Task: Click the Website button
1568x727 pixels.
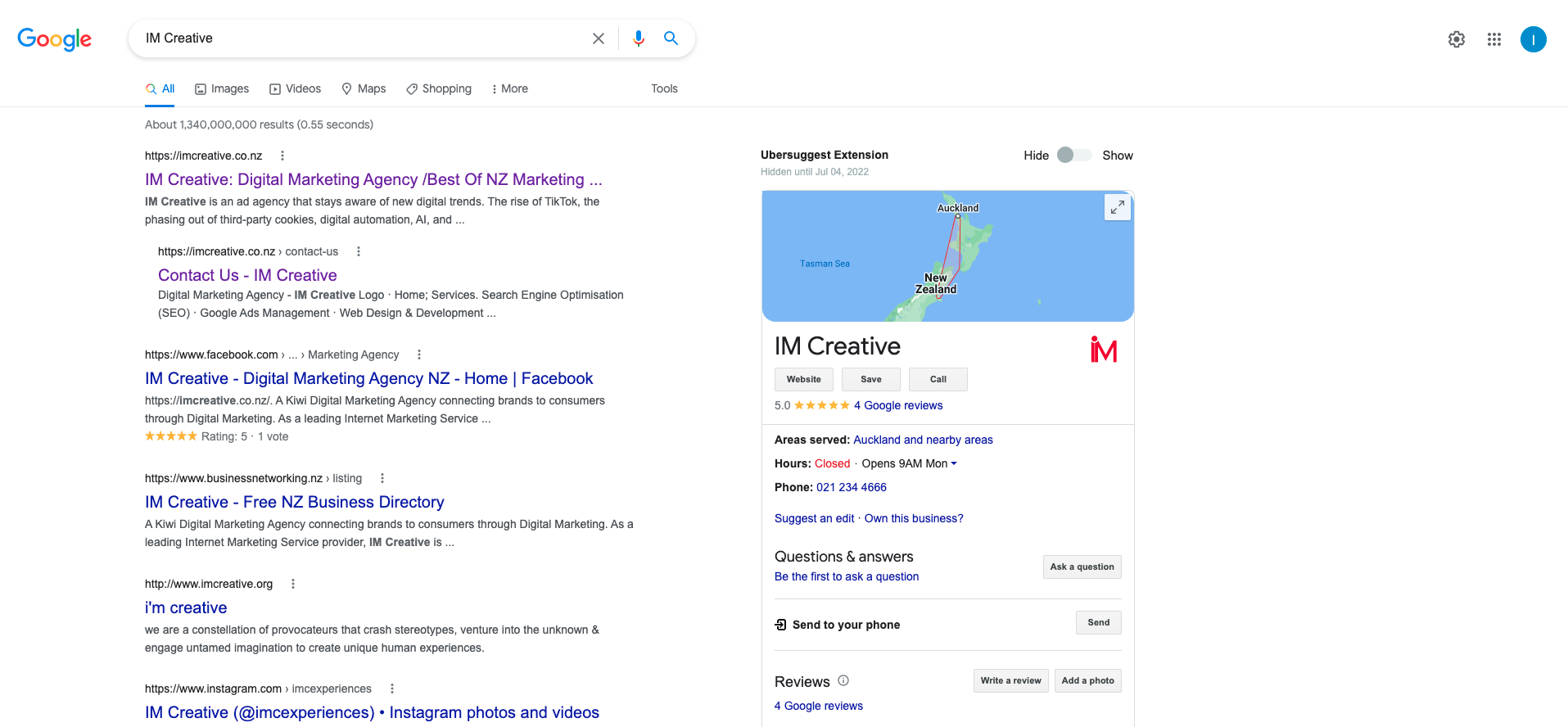Action: (804, 379)
